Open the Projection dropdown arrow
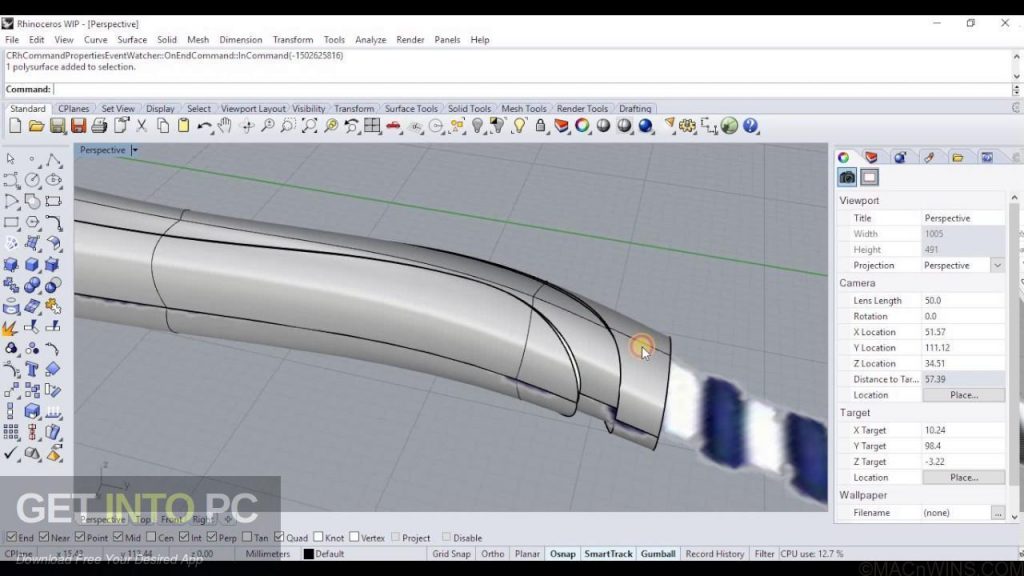Screen dimensions: 1024x576 coord(997,265)
